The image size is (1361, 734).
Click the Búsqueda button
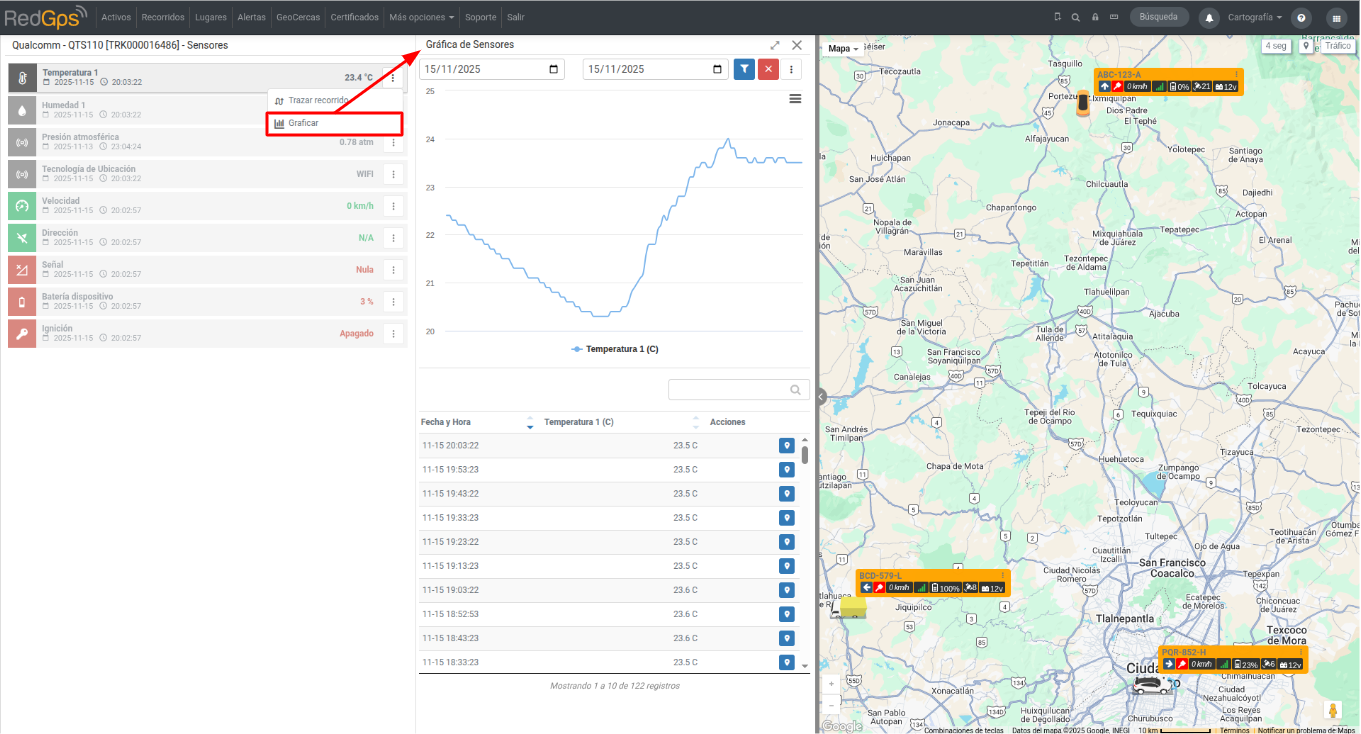1159,17
